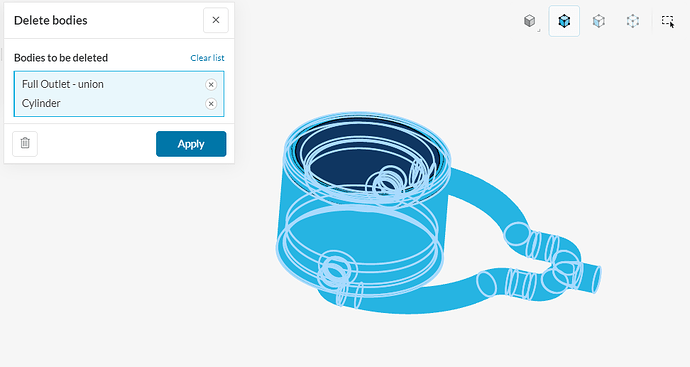Click the Delete bodies panel title

pos(51,20)
